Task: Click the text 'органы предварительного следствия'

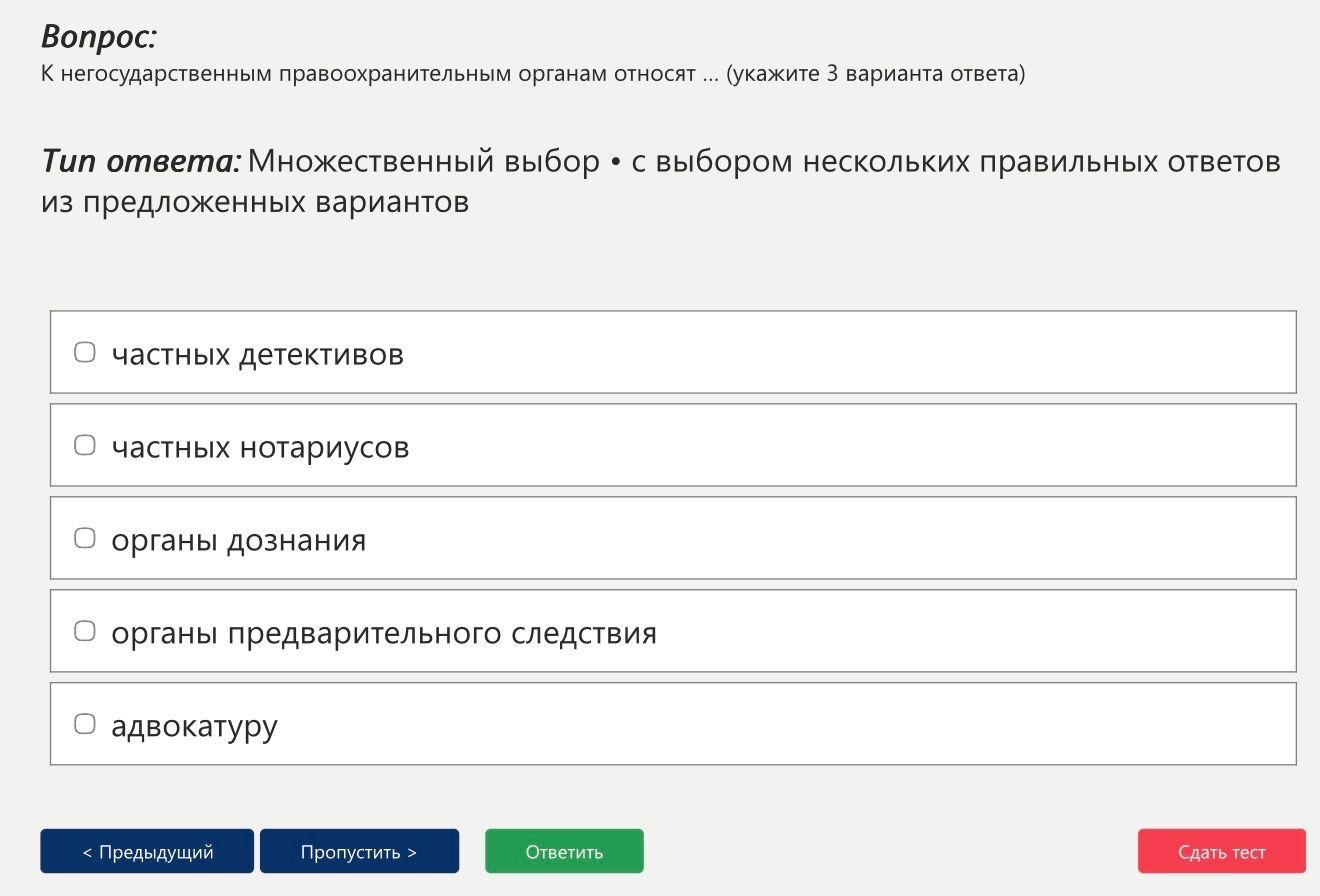Action: tap(384, 634)
